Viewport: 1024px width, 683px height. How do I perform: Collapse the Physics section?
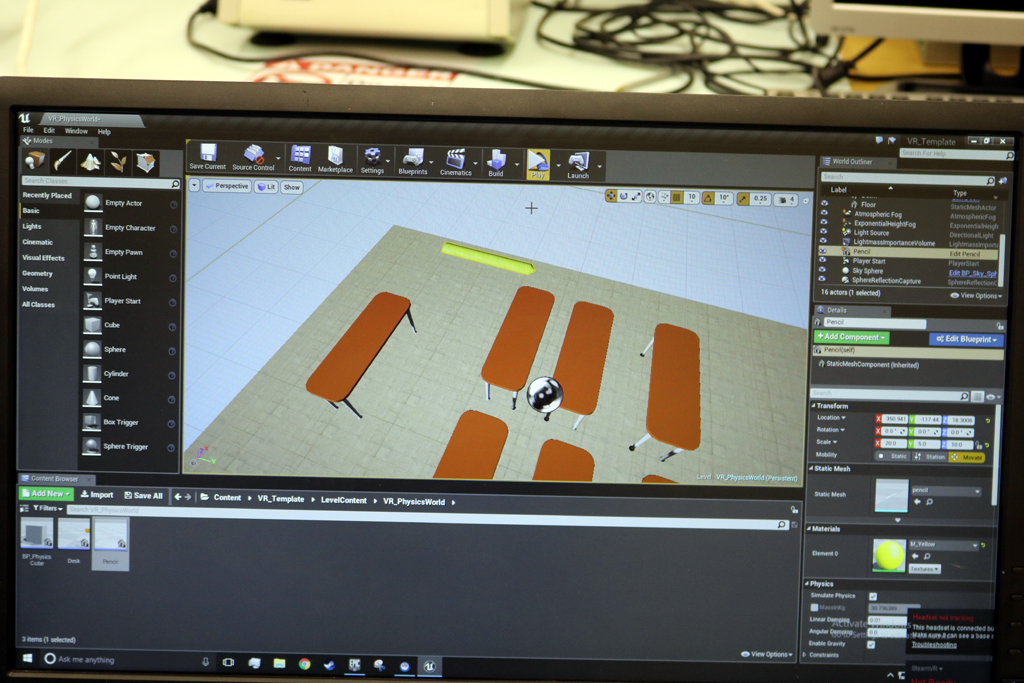807,584
